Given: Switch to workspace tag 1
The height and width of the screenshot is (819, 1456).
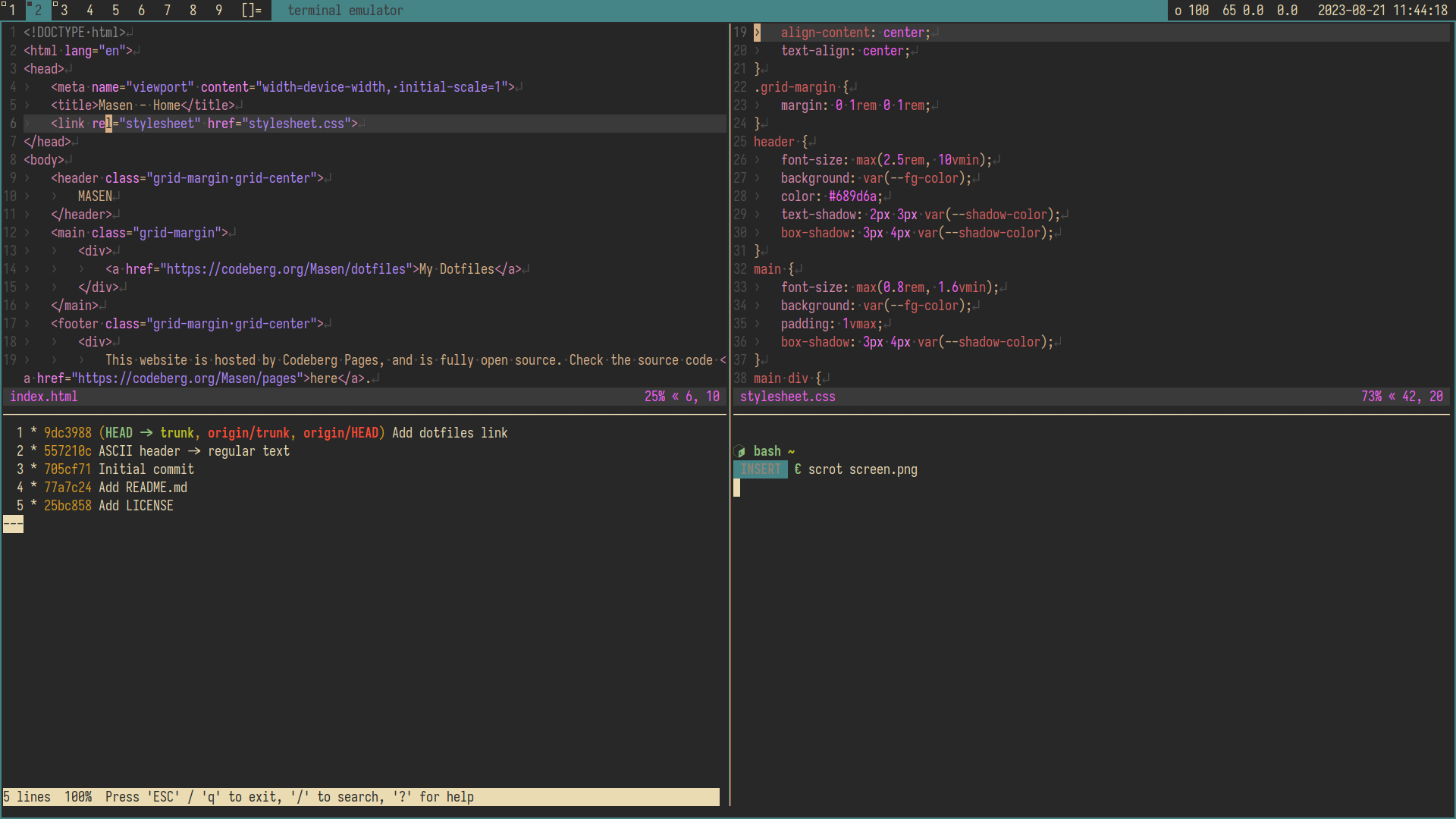Looking at the screenshot, I should (x=12, y=11).
